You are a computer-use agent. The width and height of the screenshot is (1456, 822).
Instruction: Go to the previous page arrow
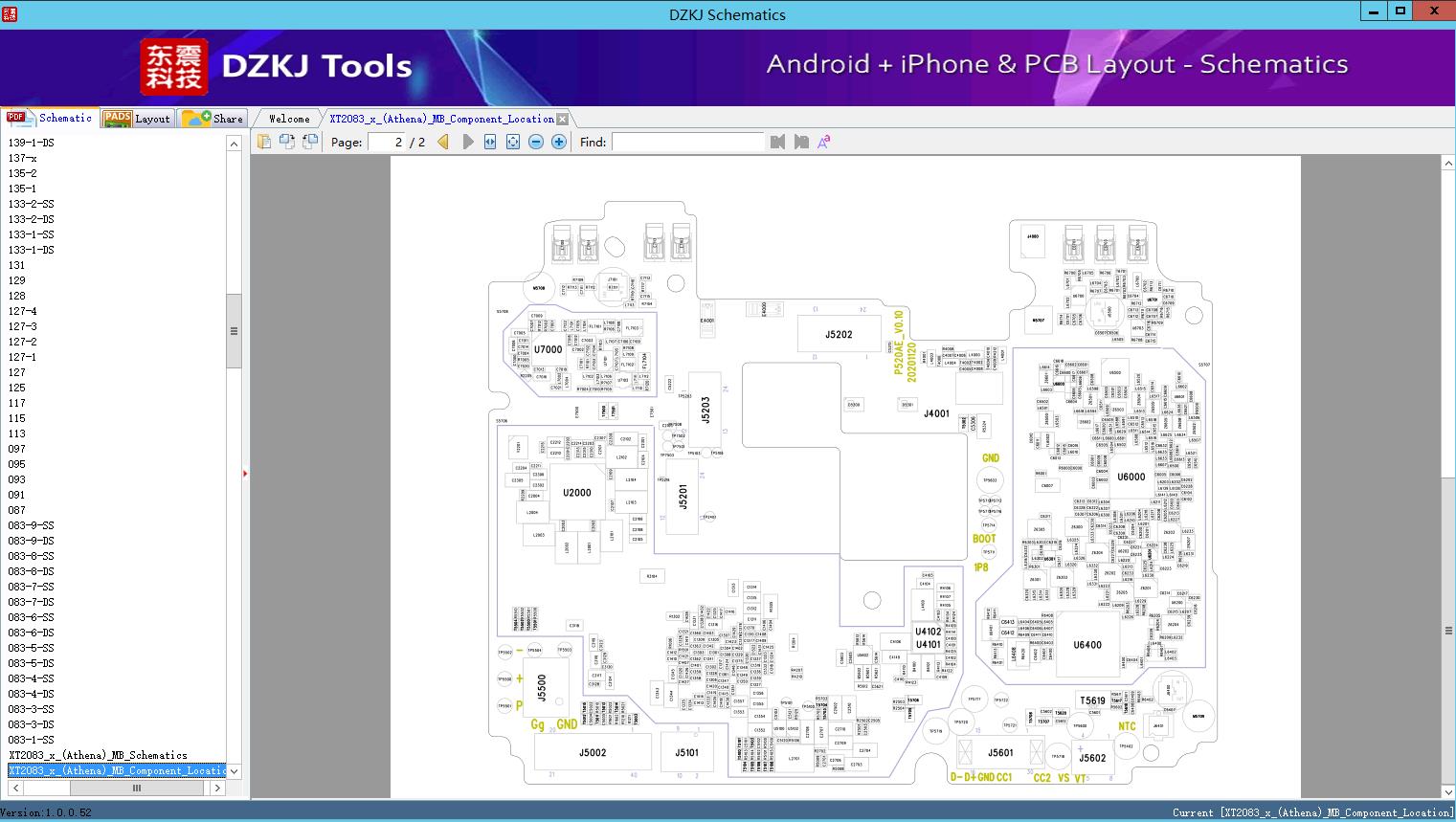(443, 142)
